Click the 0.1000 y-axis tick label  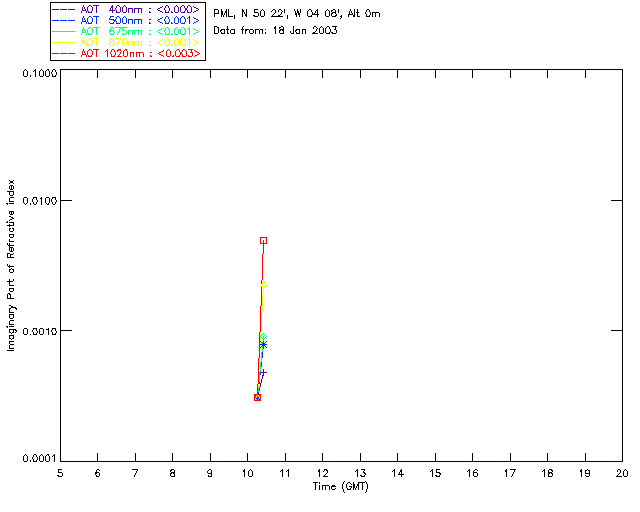[x=40, y=73]
